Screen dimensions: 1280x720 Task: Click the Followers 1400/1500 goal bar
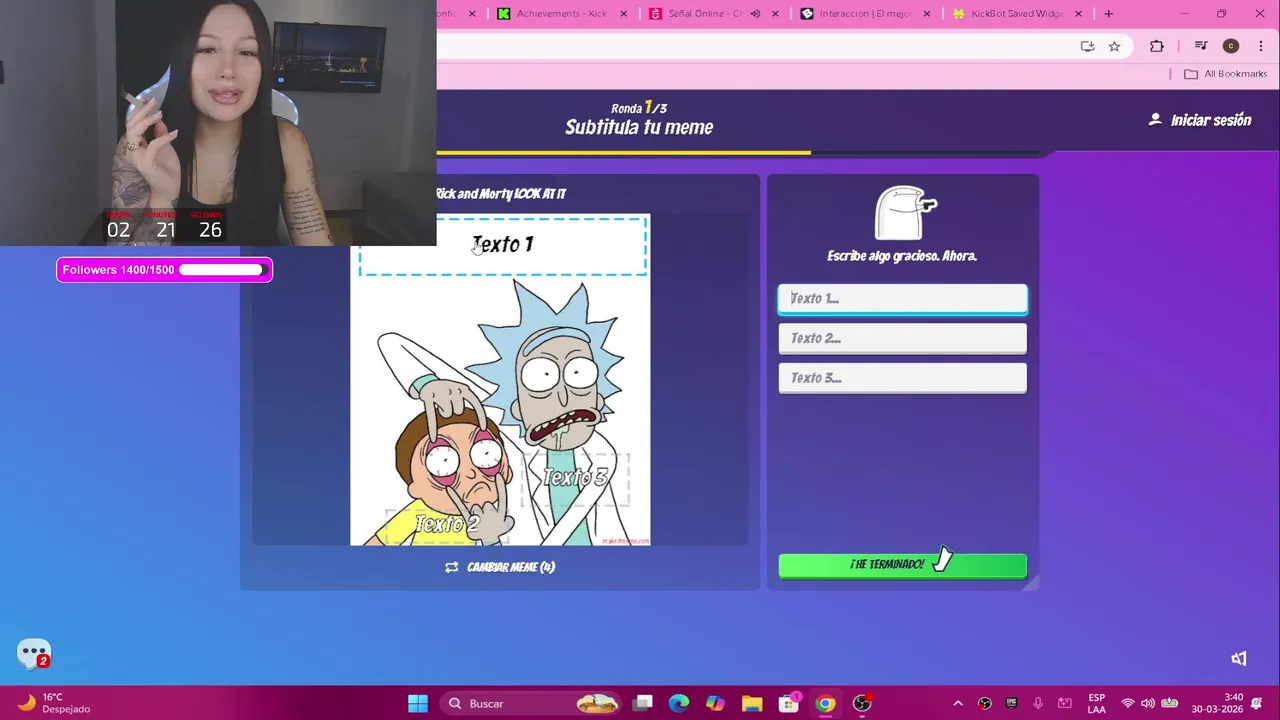point(164,270)
